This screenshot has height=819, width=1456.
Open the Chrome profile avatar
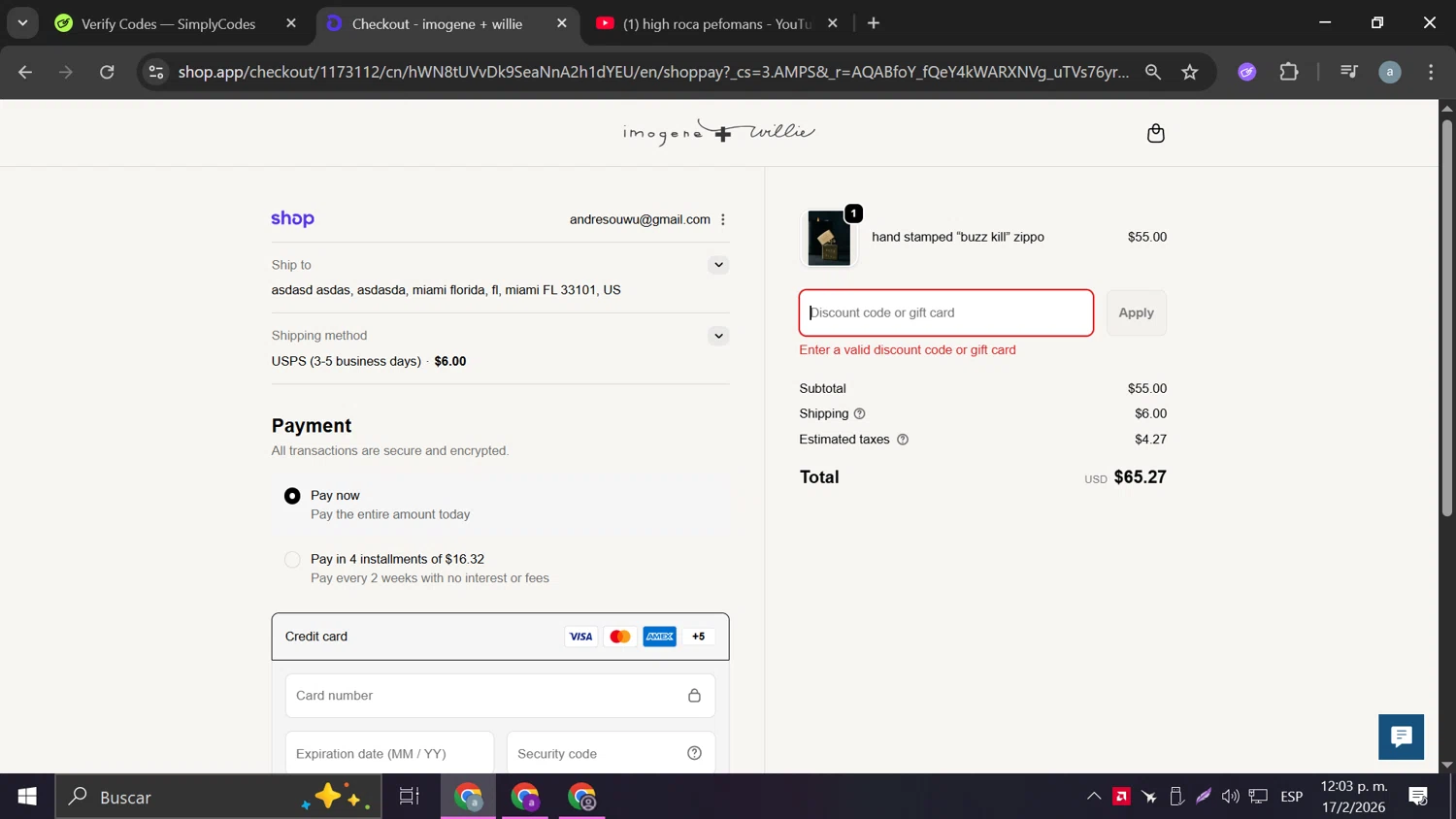pyautogui.click(x=1390, y=72)
